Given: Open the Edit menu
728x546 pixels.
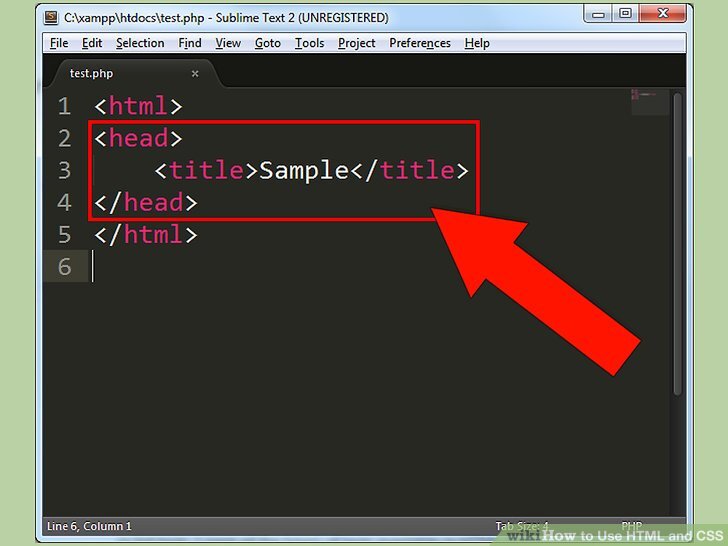Looking at the screenshot, I should coord(92,43).
